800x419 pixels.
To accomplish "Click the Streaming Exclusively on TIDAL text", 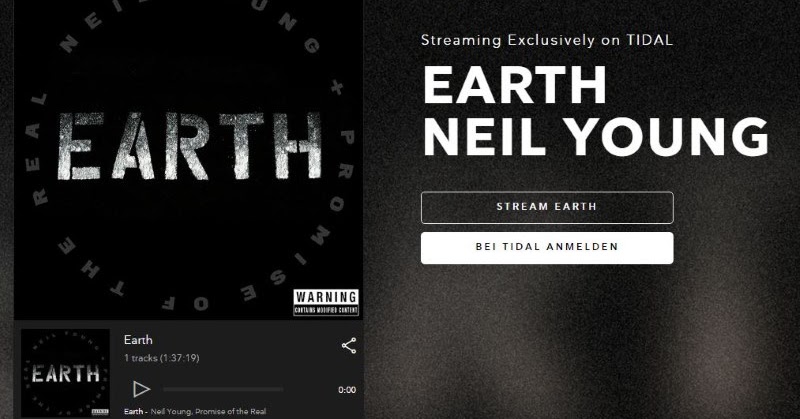I will [x=547, y=40].
